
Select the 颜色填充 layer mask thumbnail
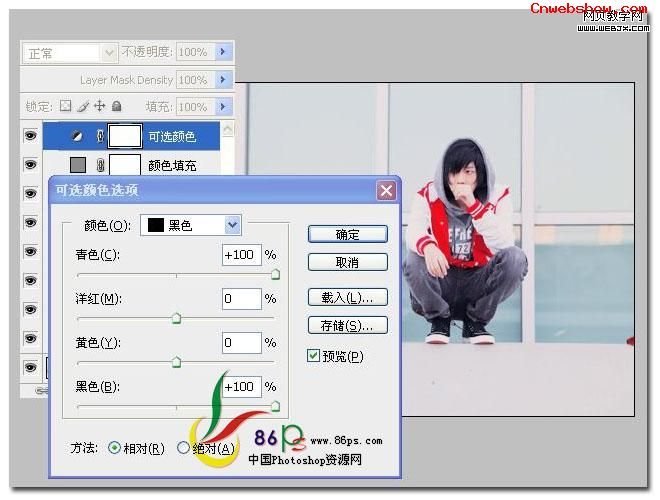tap(125, 164)
